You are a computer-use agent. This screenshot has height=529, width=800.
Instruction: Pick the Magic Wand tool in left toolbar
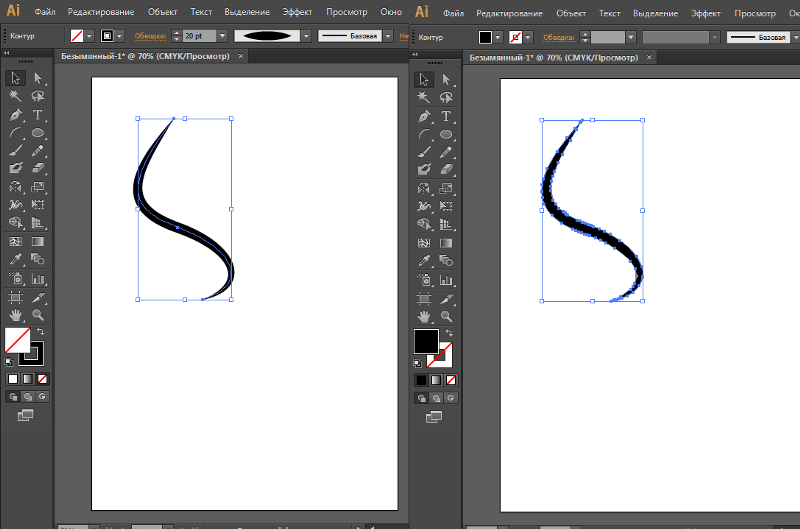[x=16, y=96]
